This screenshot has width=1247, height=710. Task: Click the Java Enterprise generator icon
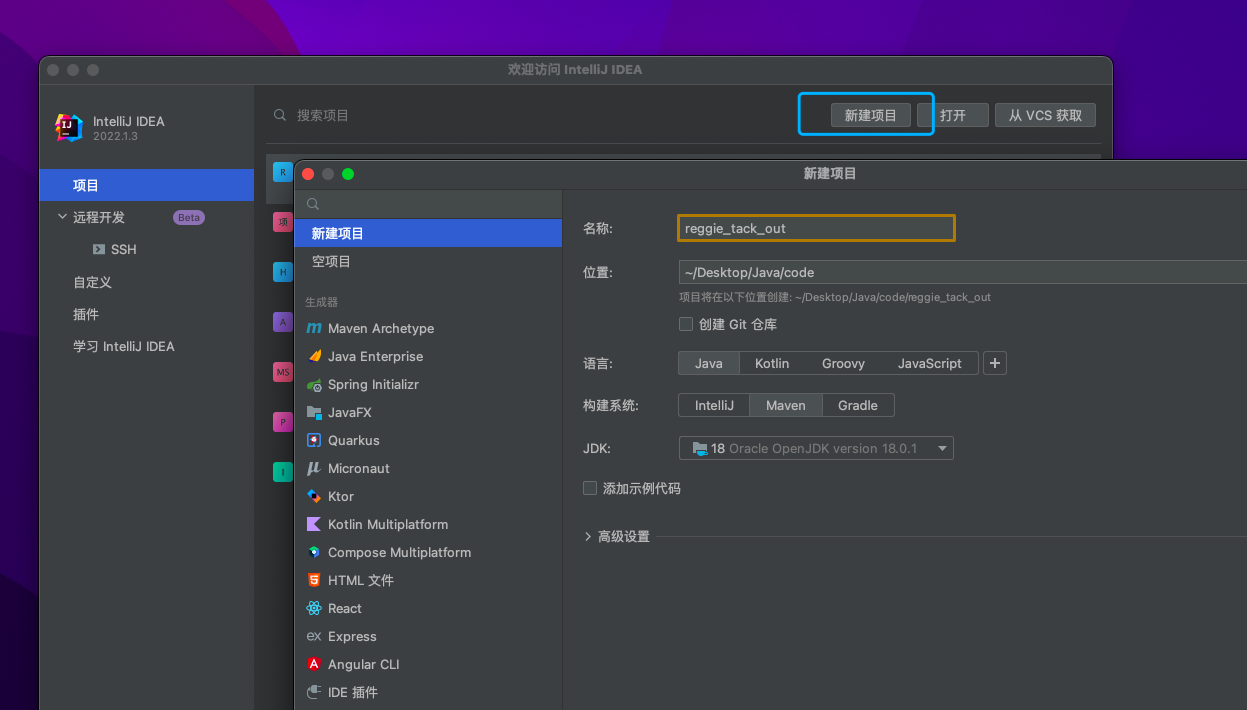point(314,356)
